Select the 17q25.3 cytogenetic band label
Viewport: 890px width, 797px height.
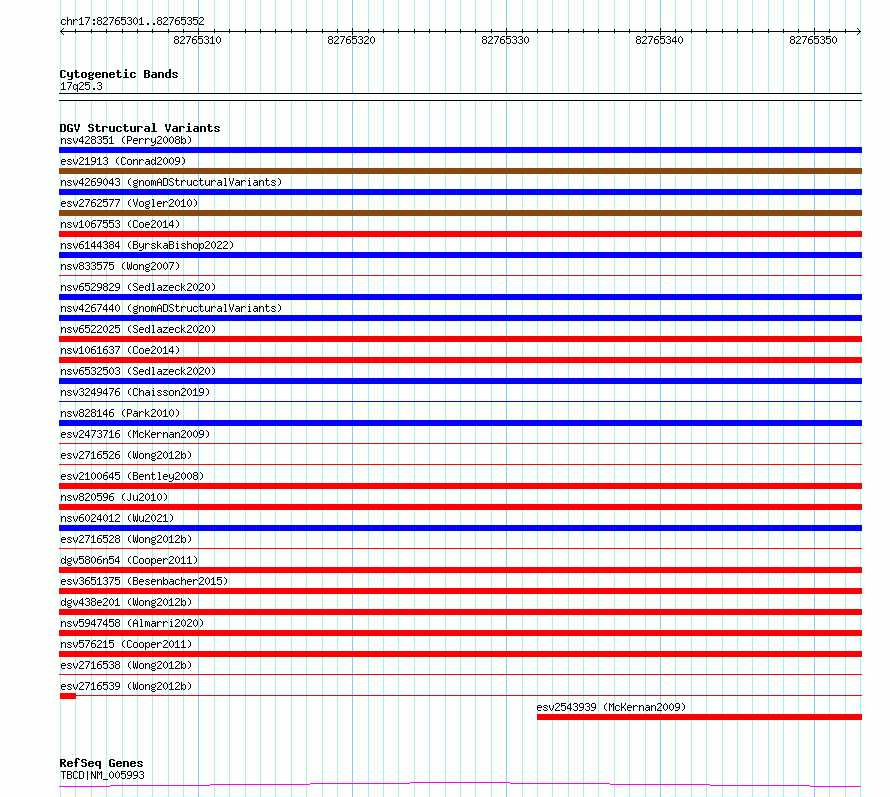pos(81,86)
